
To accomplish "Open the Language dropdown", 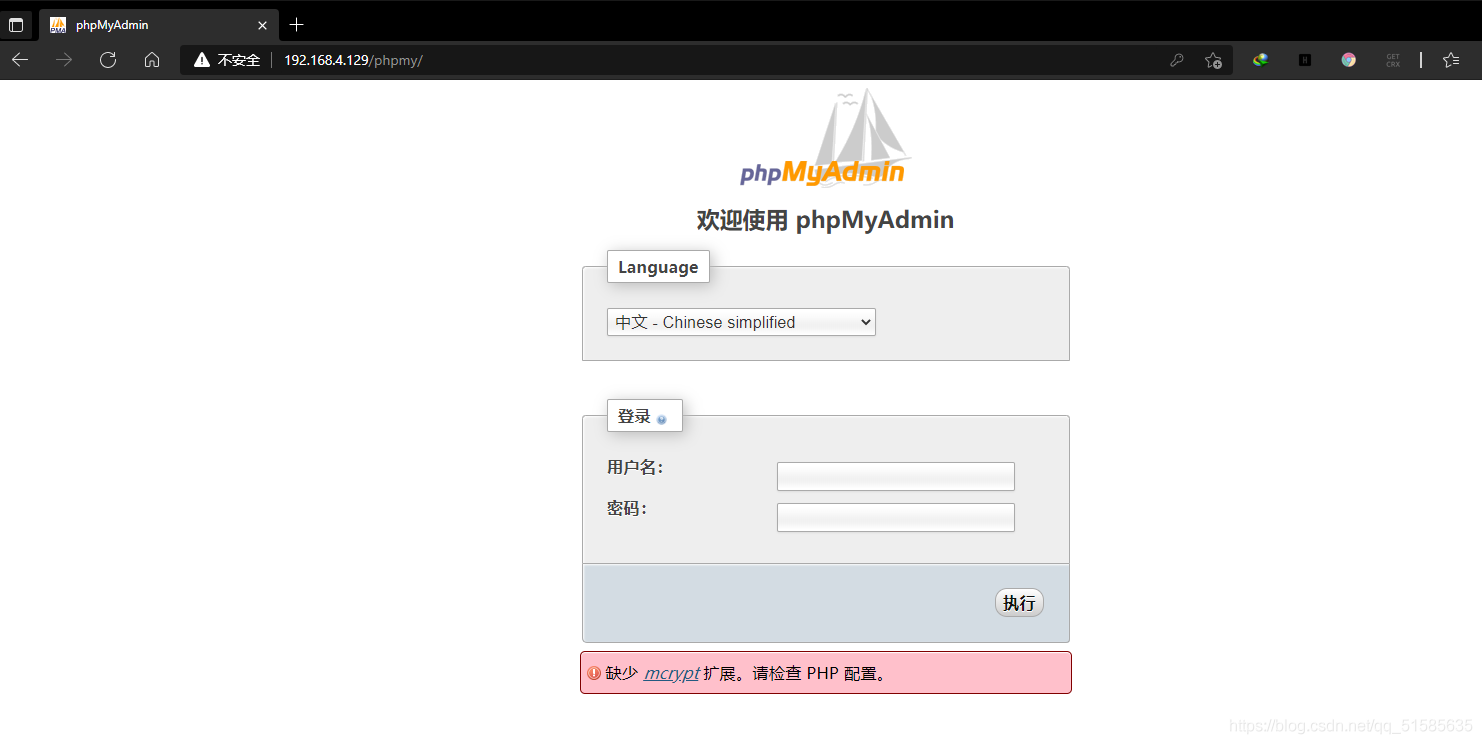I will [x=741, y=322].
